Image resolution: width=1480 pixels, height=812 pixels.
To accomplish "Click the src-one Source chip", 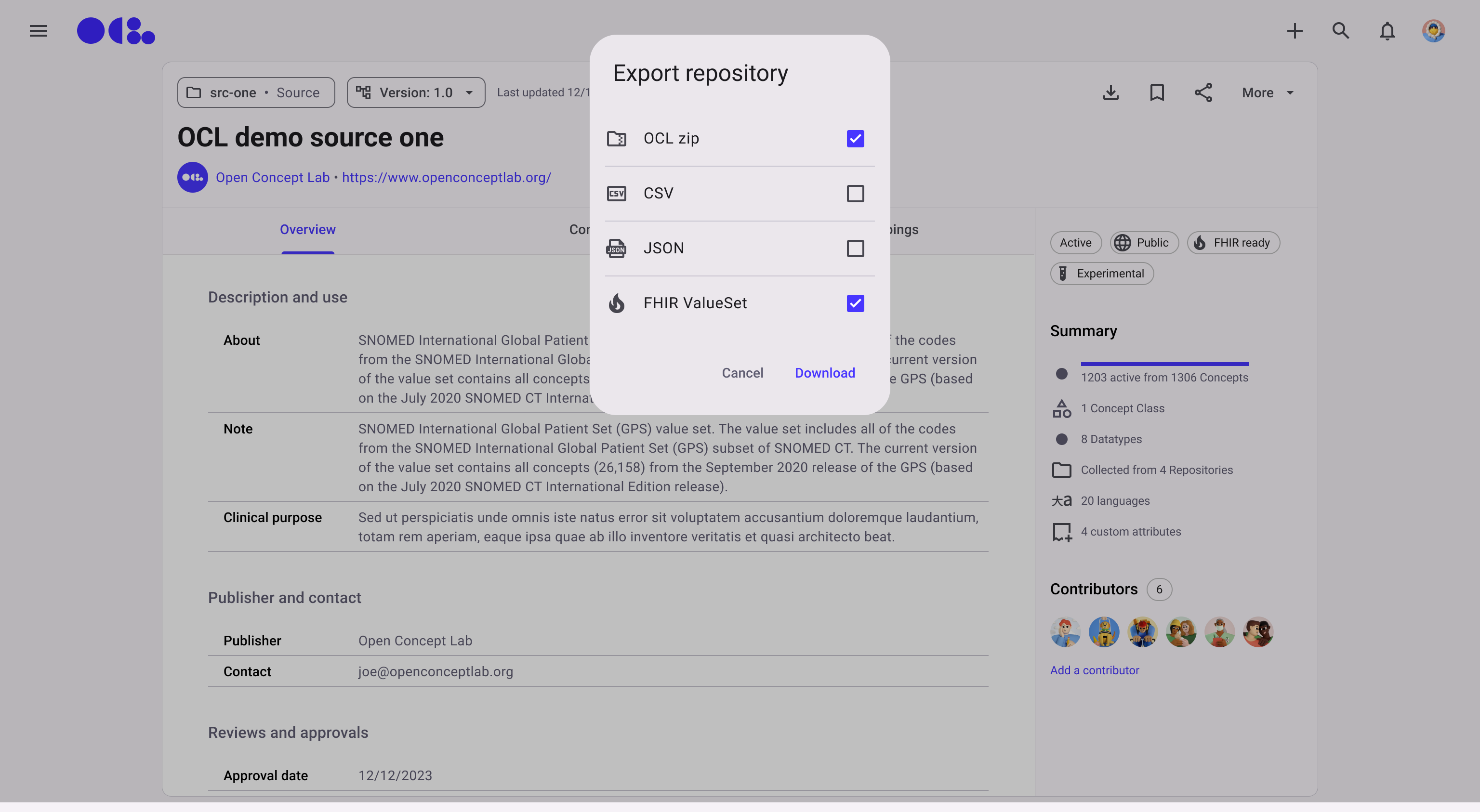I will pos(256,92).
